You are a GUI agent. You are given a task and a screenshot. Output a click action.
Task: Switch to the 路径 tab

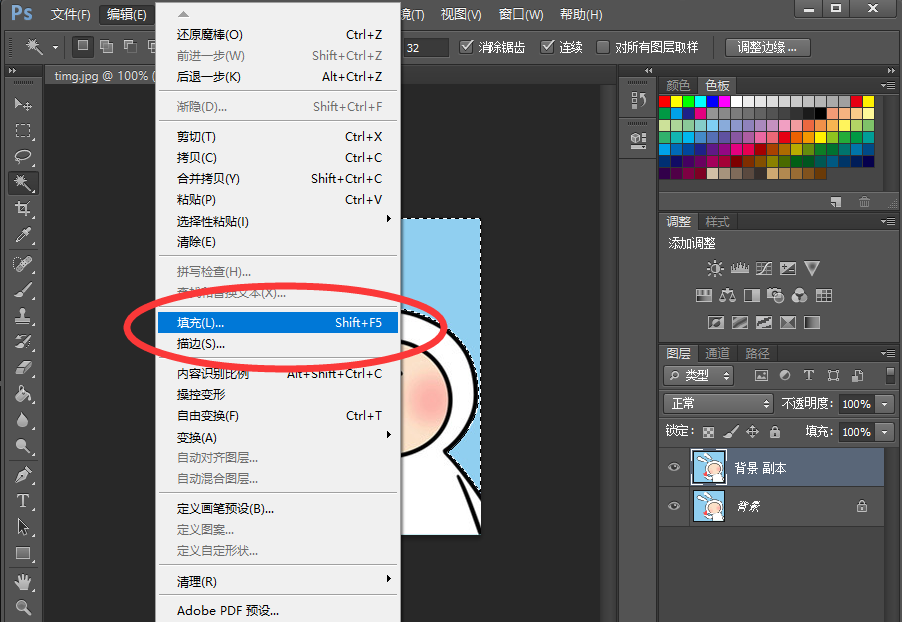(x=756, y=353)
